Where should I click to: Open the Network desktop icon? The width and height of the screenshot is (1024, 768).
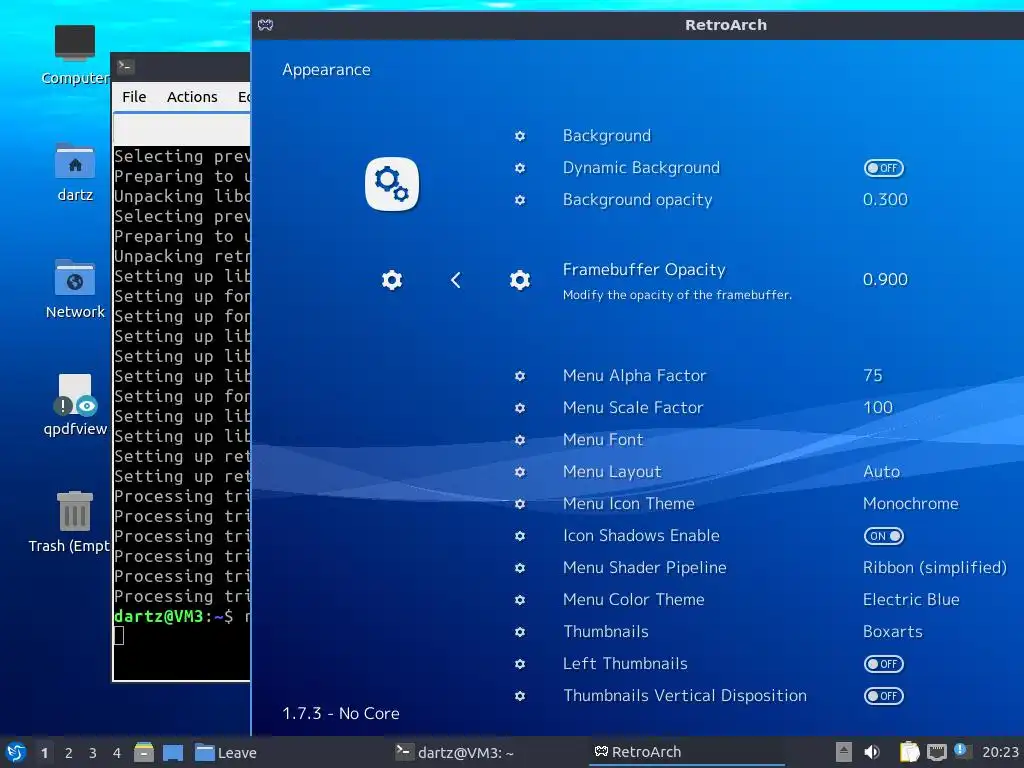click(x=74, y=279)
